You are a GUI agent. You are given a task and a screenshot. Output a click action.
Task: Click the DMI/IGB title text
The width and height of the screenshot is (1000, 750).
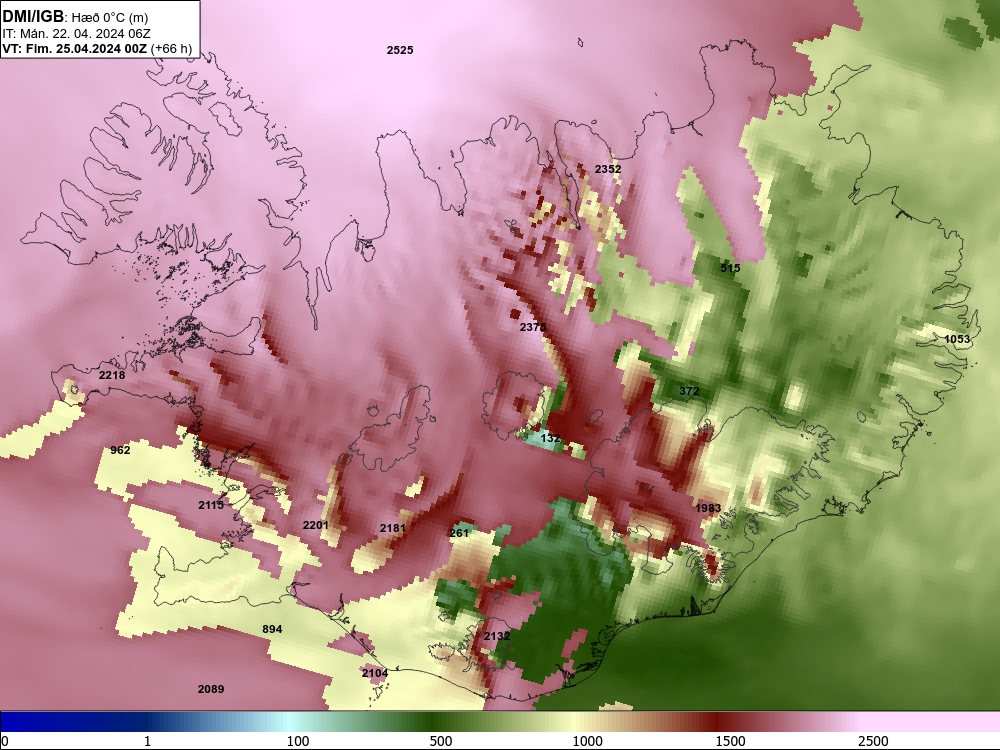[33, 17]
